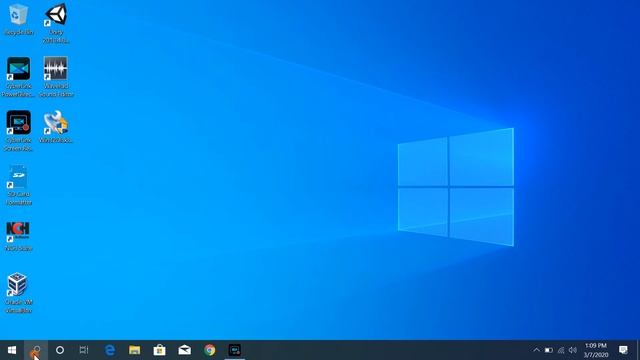The image size is (640, 360).
Task: Select the wrench and shield shortcut icon
Action: click(x=56, y=127)
